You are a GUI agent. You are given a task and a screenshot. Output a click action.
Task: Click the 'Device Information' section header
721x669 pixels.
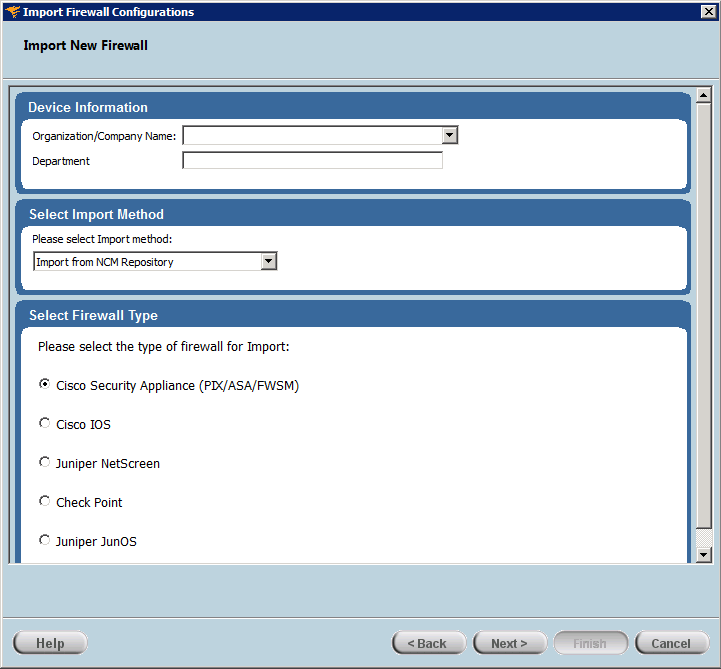coord(88,107)
